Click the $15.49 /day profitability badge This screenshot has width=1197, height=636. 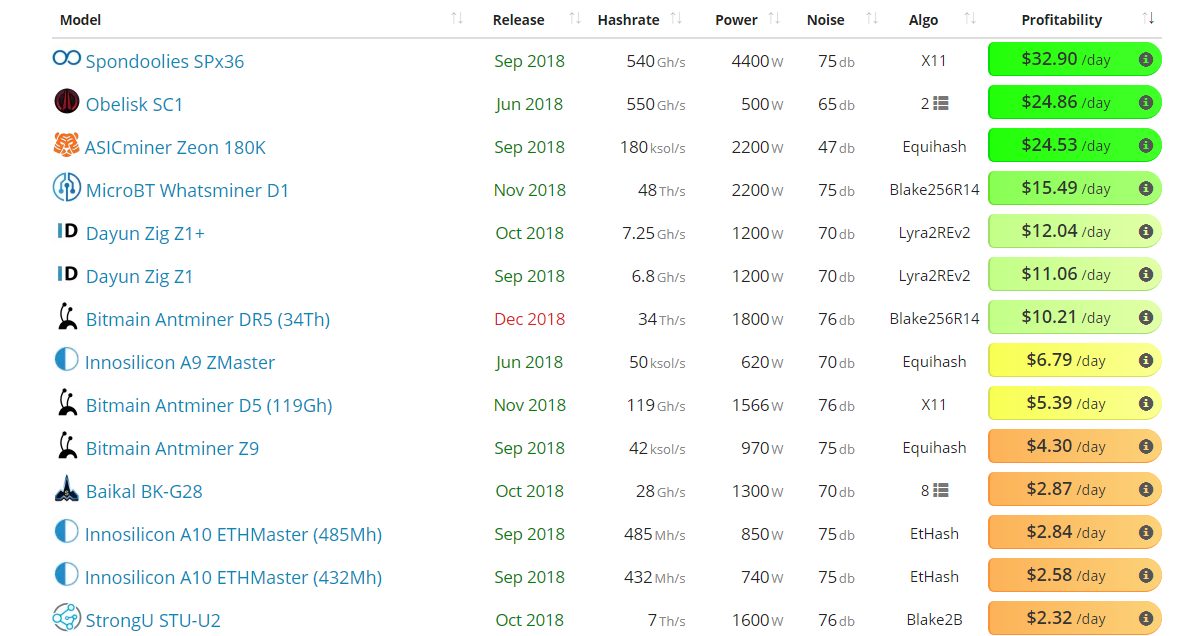pos(1074,189)
